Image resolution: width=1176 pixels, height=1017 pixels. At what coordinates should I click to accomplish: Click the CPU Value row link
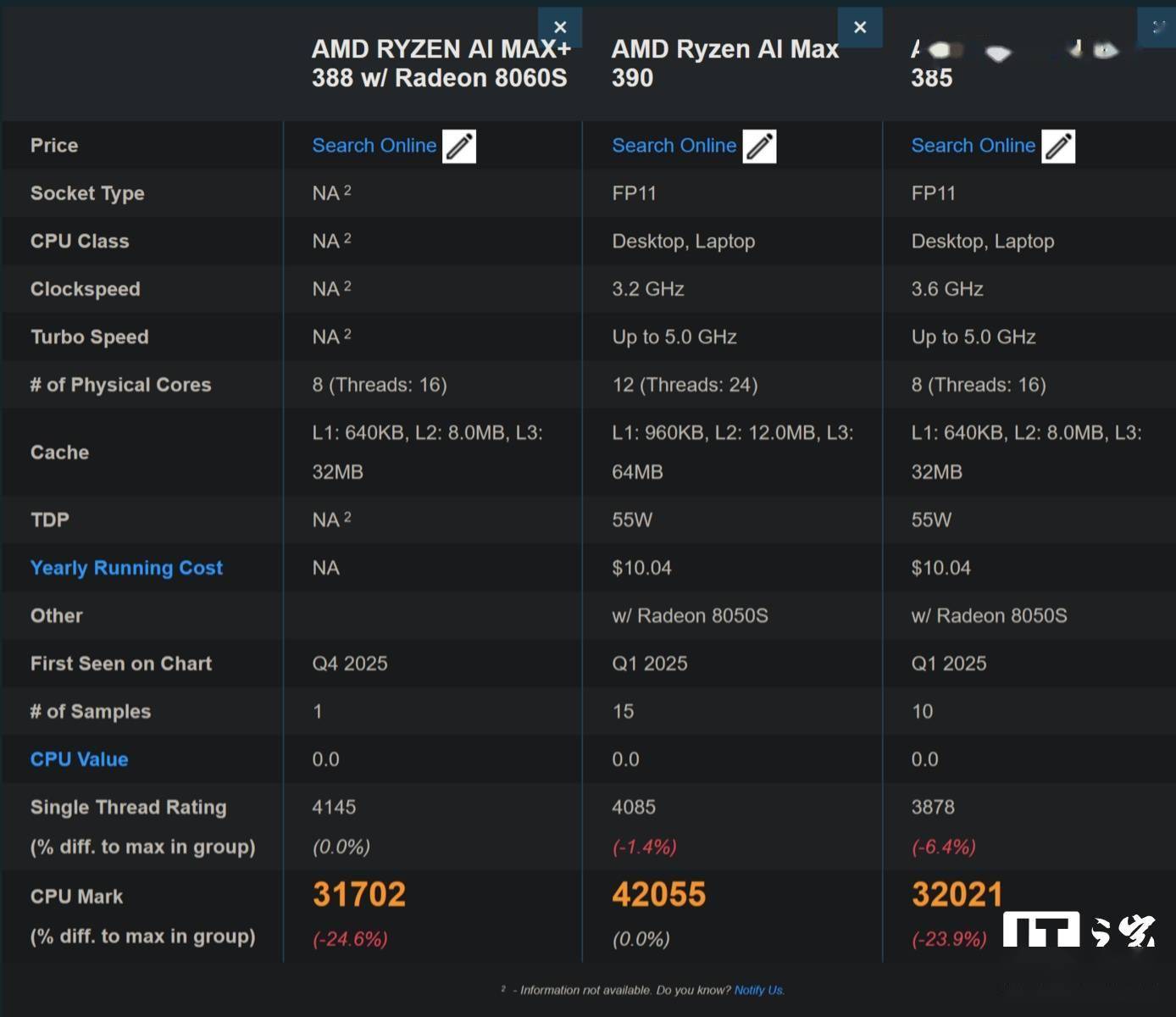[79, 759]
